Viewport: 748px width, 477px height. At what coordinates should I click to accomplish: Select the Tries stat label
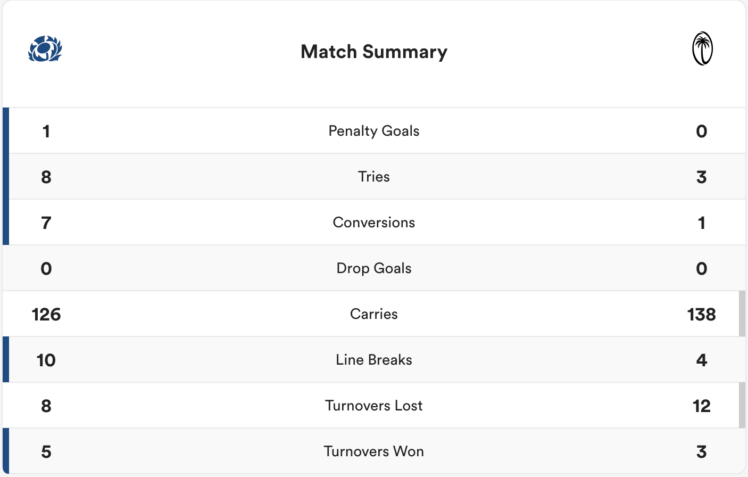click(374, 177)
